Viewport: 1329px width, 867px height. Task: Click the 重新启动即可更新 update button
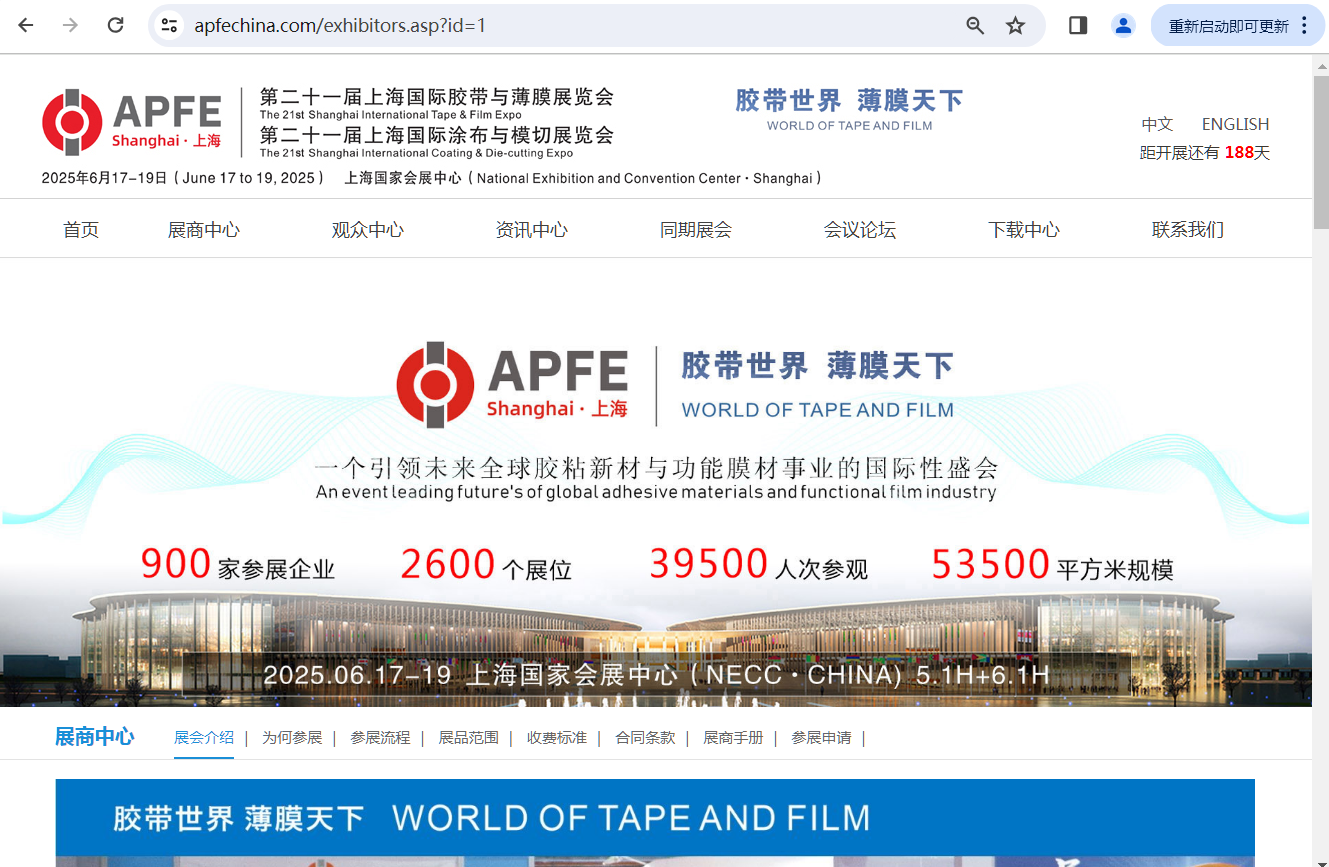(1229, 26)
